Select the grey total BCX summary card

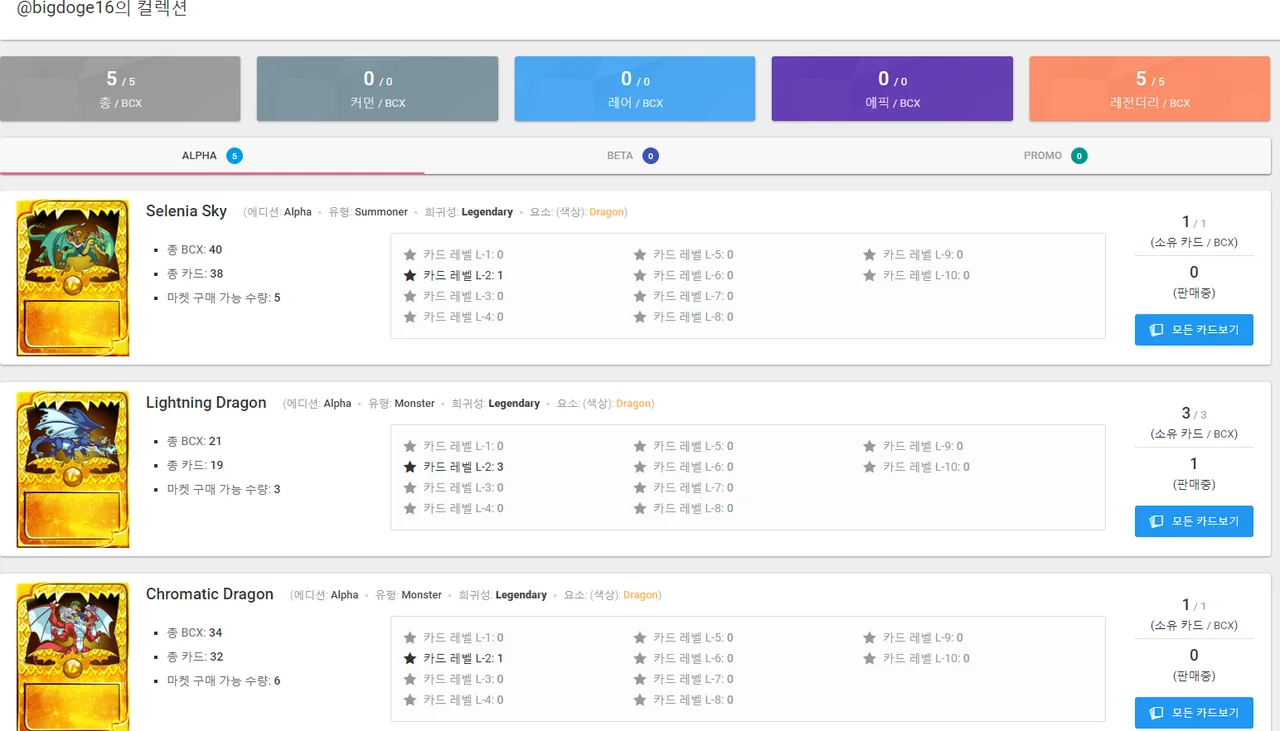(x=120, y=89)
